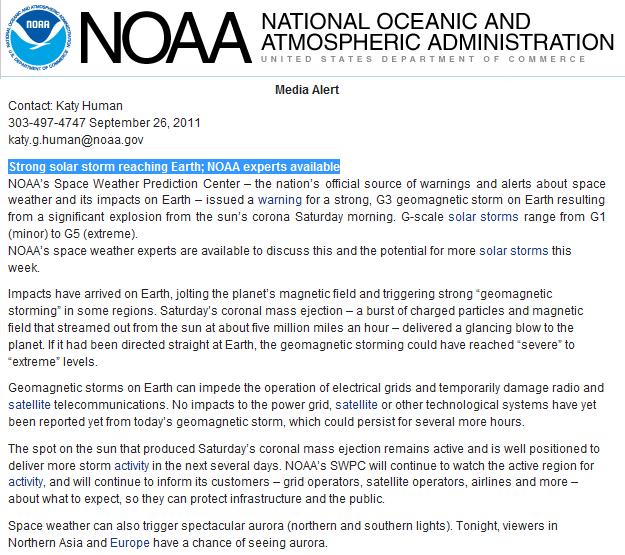Click 'Contact: Katy Human' line

[65, 106]
